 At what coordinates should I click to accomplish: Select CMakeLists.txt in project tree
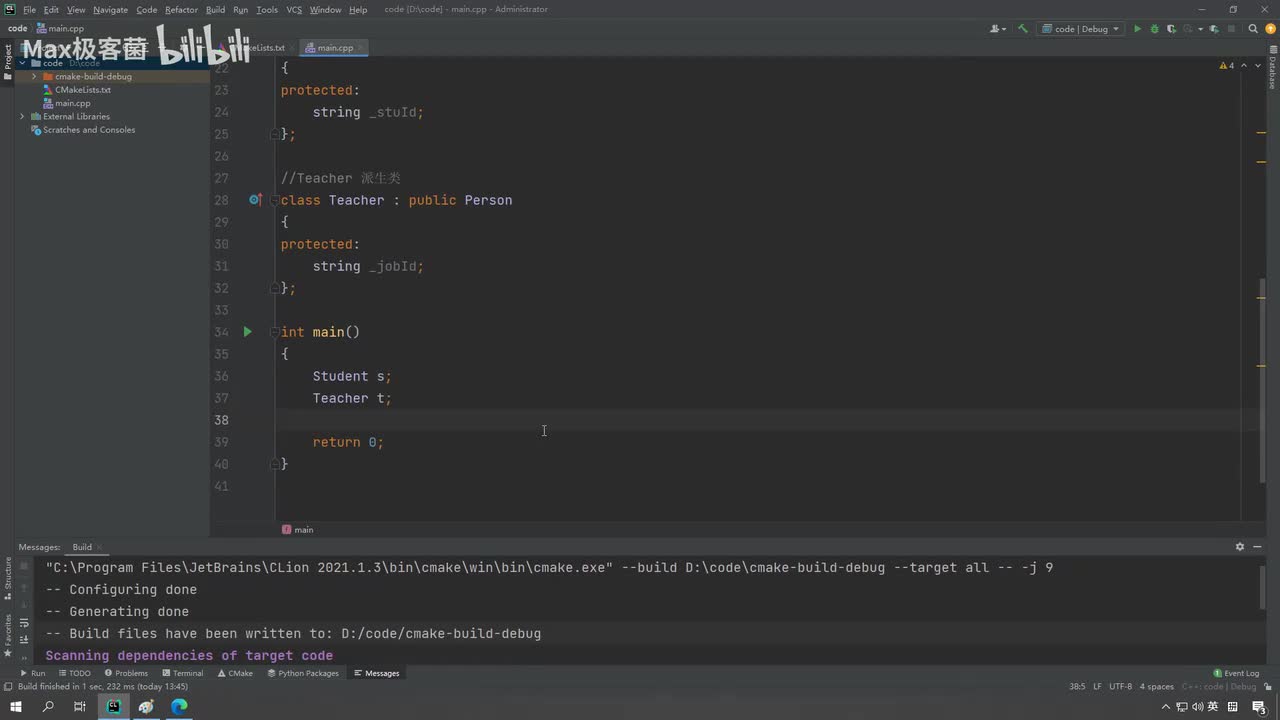pos(83,90)
